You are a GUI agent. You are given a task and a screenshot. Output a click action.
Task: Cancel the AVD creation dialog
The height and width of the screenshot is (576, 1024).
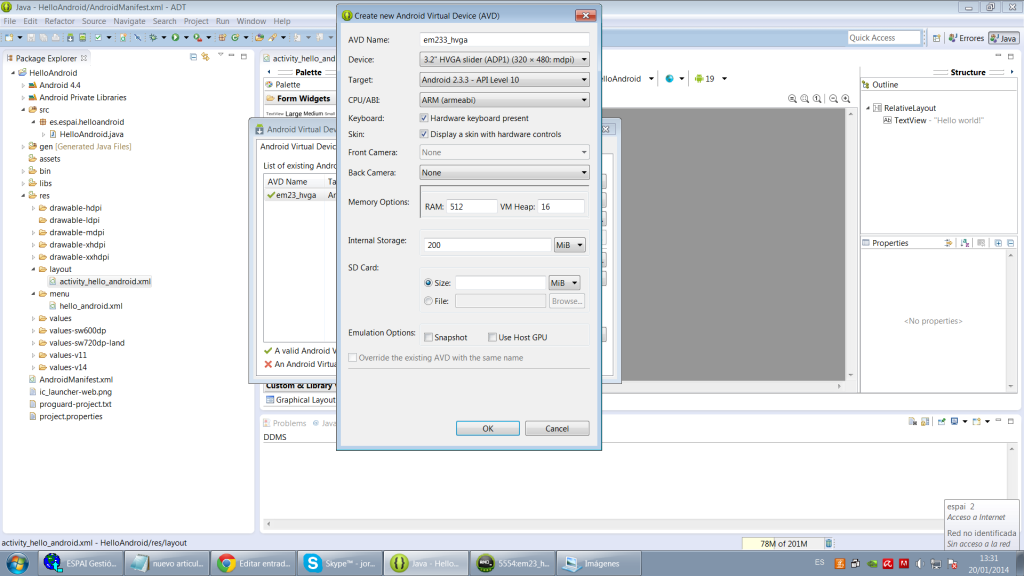click(557, 428)
